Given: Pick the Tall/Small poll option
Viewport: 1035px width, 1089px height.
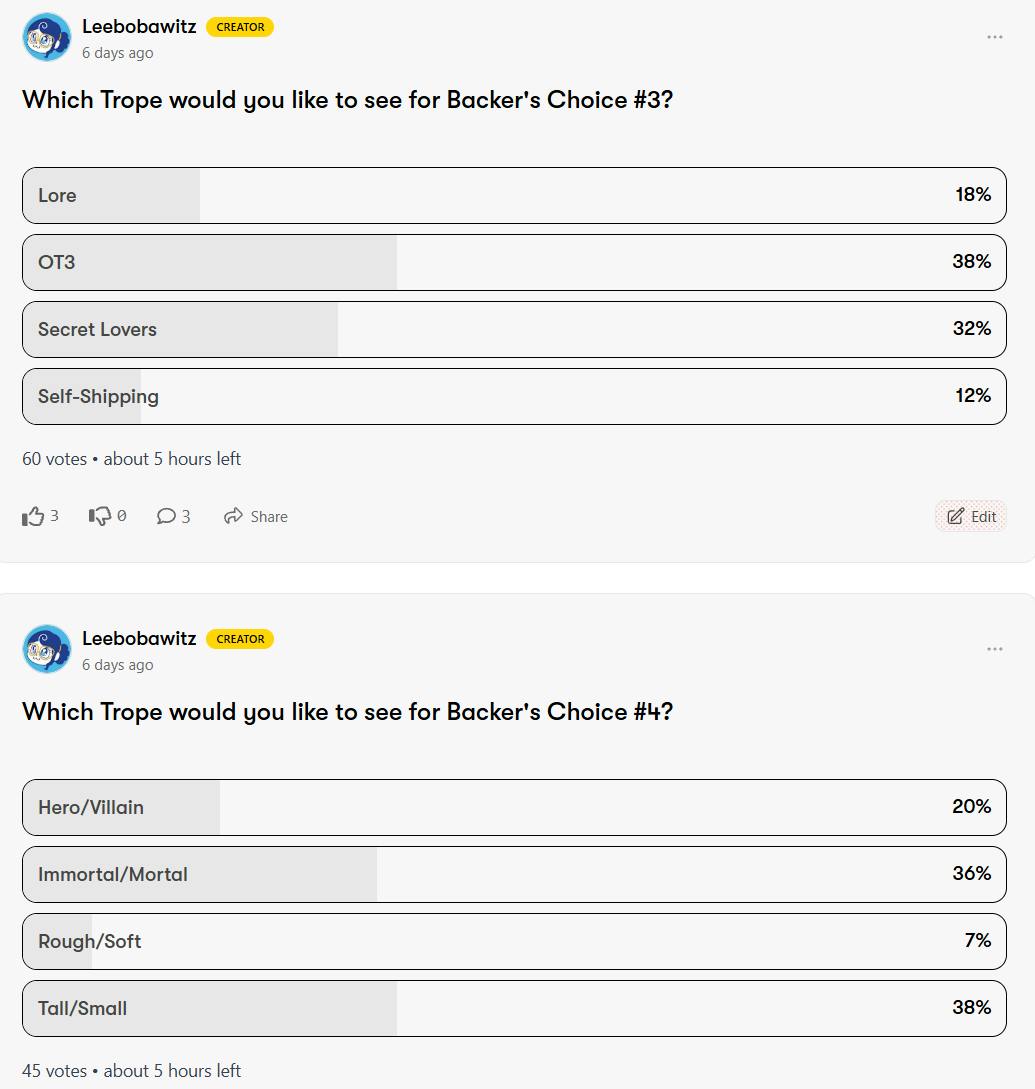Looking at the screenshot, I should 514,1008.
